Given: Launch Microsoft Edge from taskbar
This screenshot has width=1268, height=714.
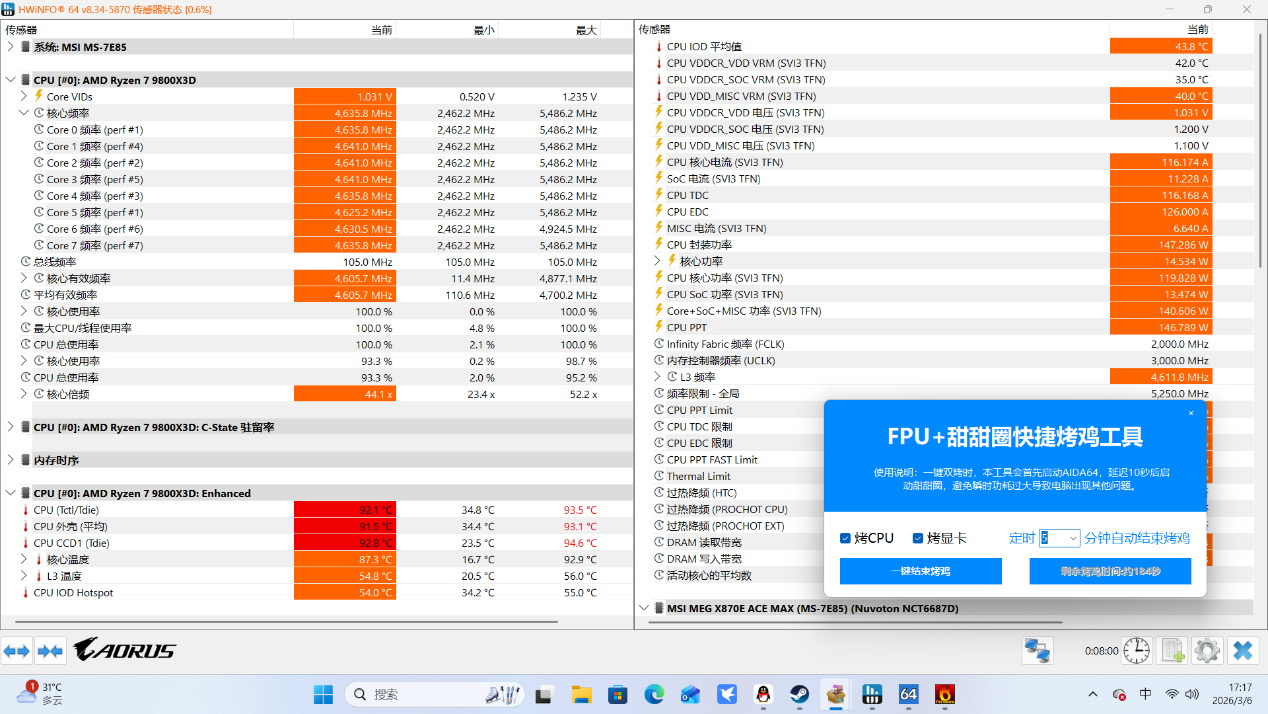Looking at the screenshot, I should pyautogui.click(x=654, y=694).
